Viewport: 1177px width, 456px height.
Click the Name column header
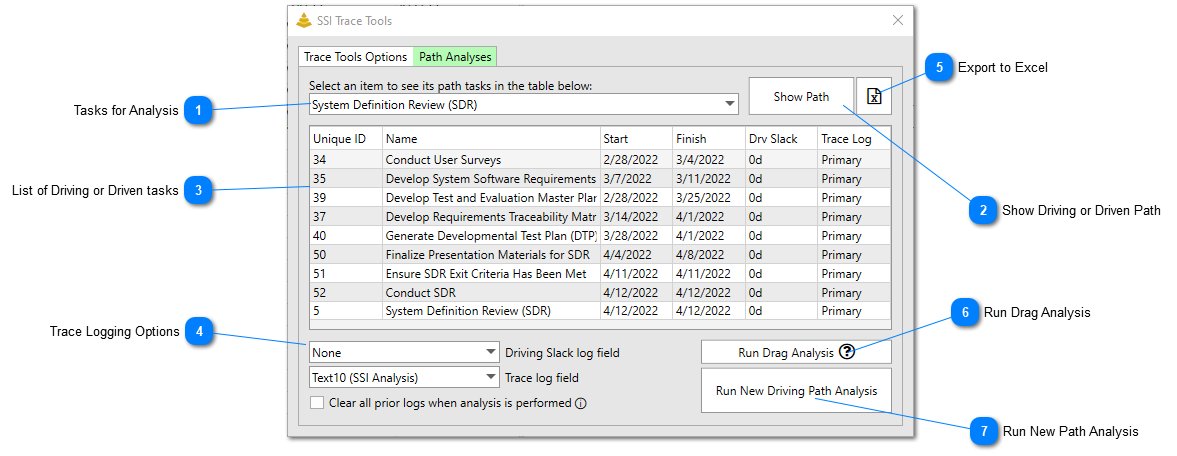492,139
